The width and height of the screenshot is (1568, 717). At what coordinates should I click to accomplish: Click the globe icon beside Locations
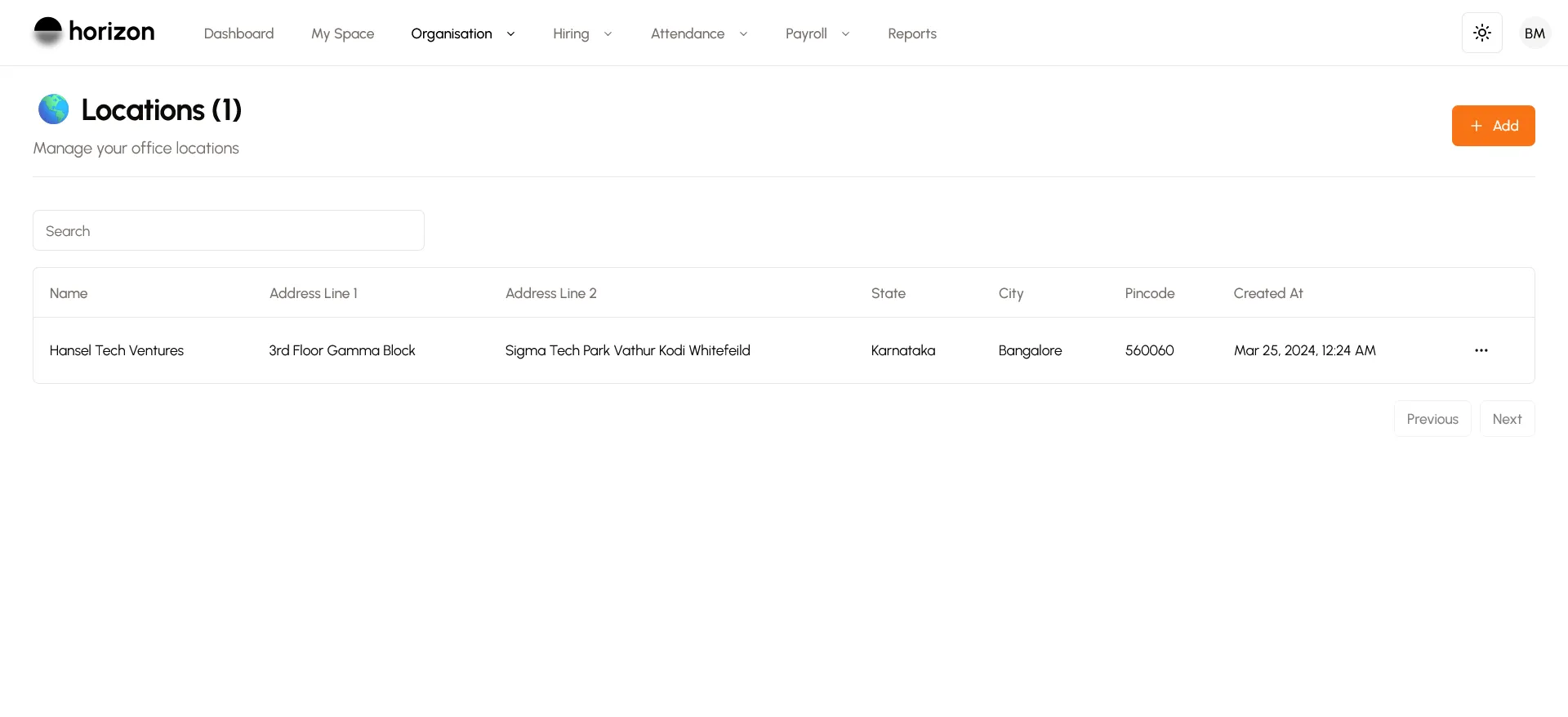tap(54, 109)
